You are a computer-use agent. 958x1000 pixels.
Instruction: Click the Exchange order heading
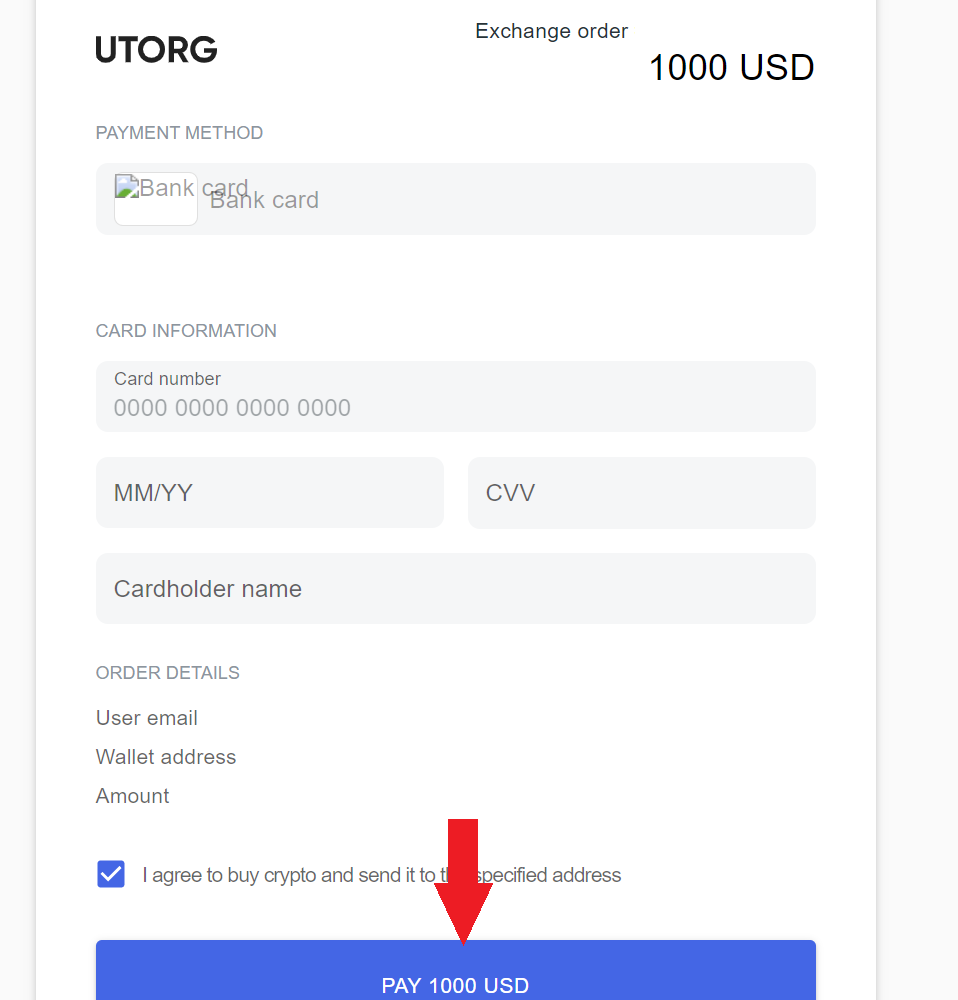click(551, 31)
